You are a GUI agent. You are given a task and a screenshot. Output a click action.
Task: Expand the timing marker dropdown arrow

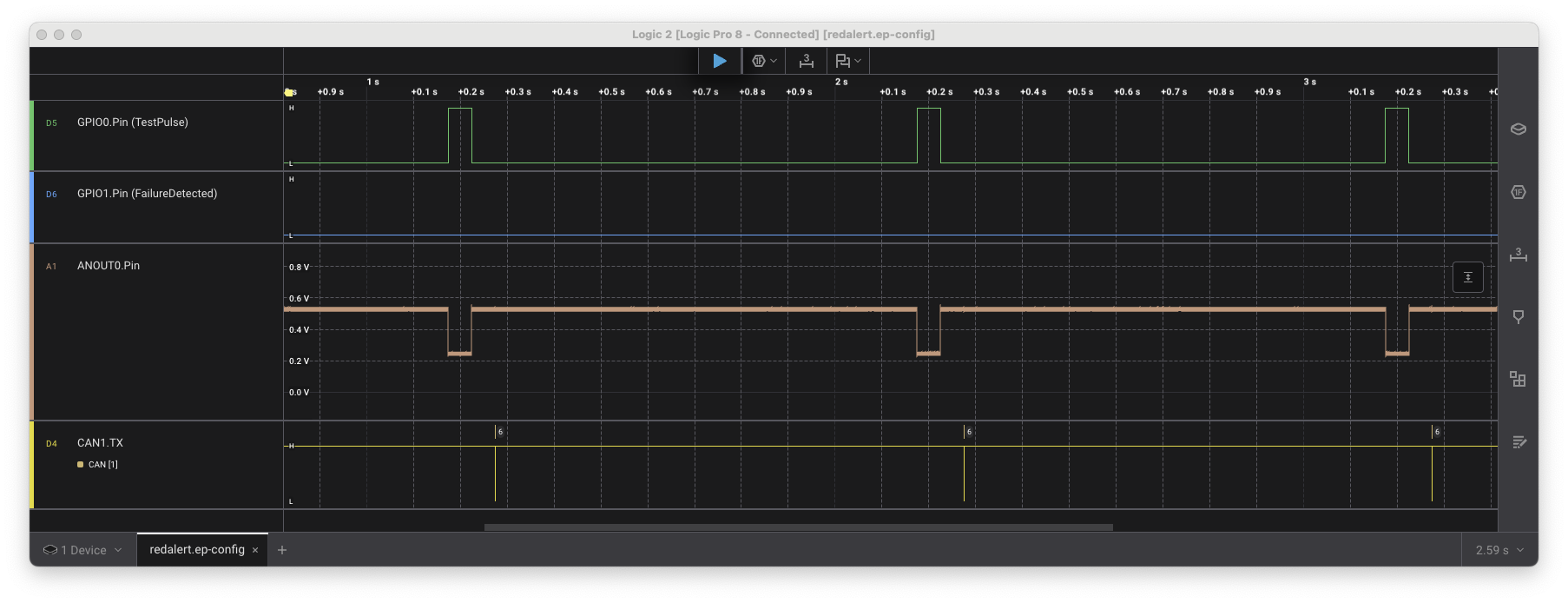pyautogui.click(x=858, y=61)
